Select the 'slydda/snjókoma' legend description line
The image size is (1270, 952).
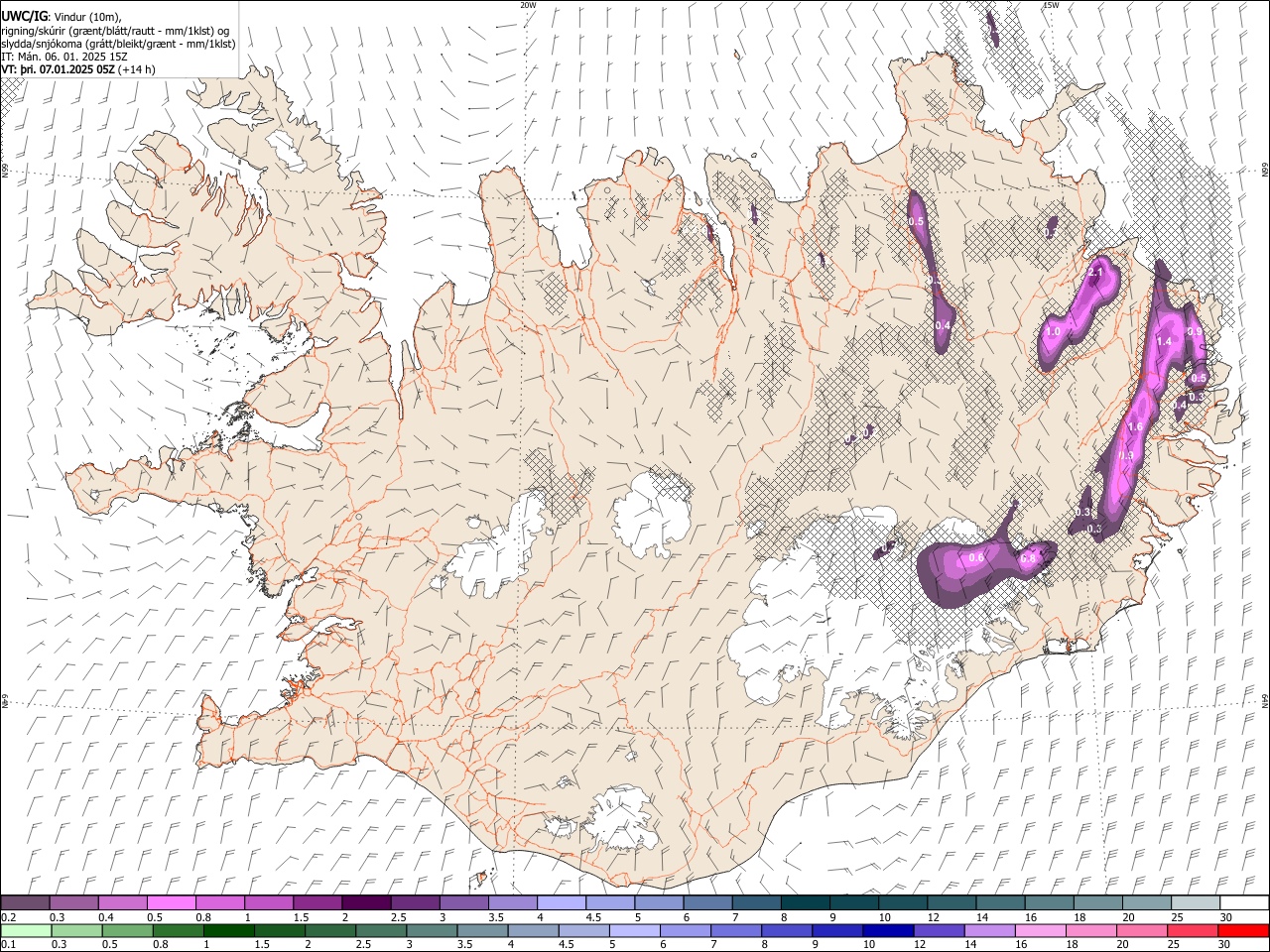[x=118, y=44]
